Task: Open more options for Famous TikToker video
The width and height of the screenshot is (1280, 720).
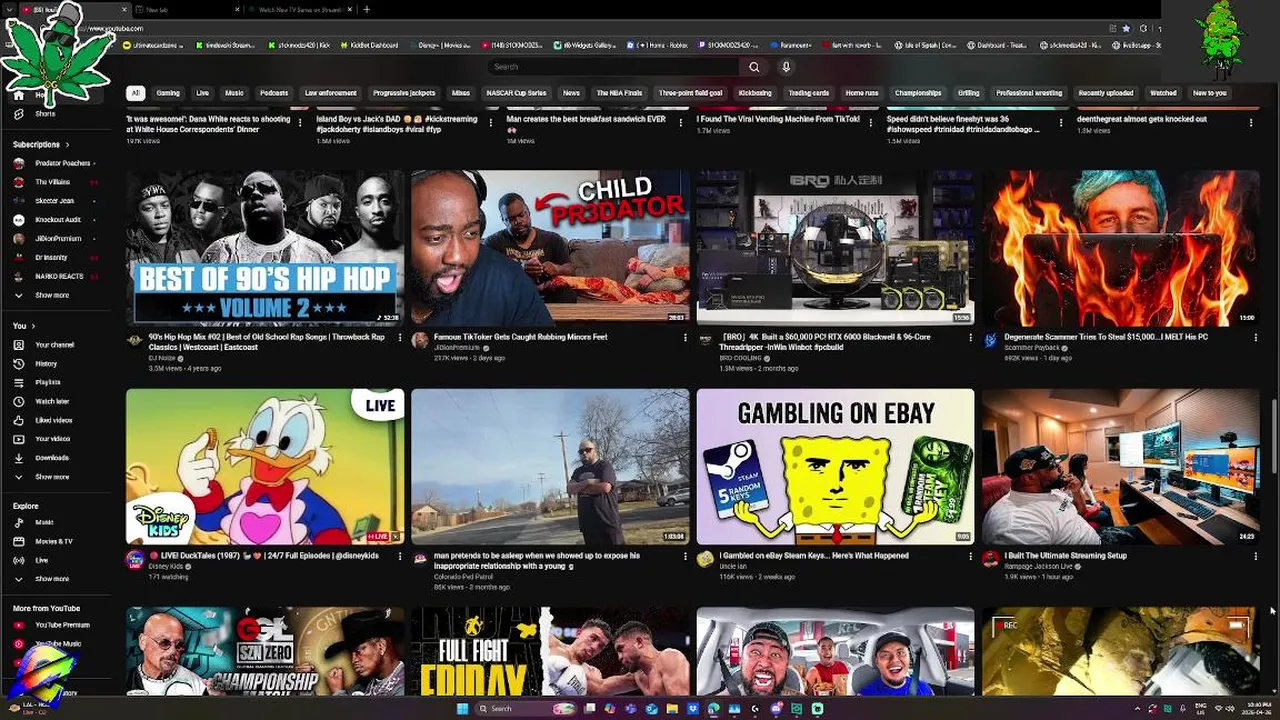Action: pyautogui.click(x=685, y=338)
